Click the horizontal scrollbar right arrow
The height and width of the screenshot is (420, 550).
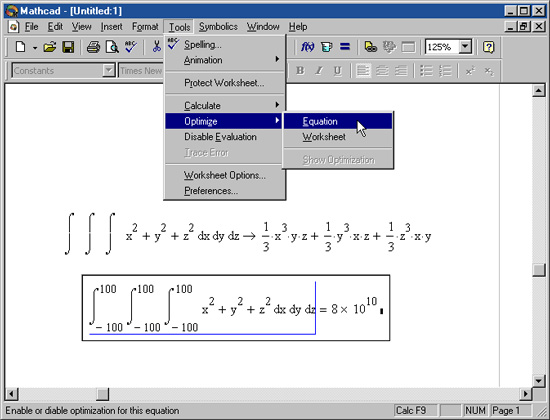tap(525, 394)
